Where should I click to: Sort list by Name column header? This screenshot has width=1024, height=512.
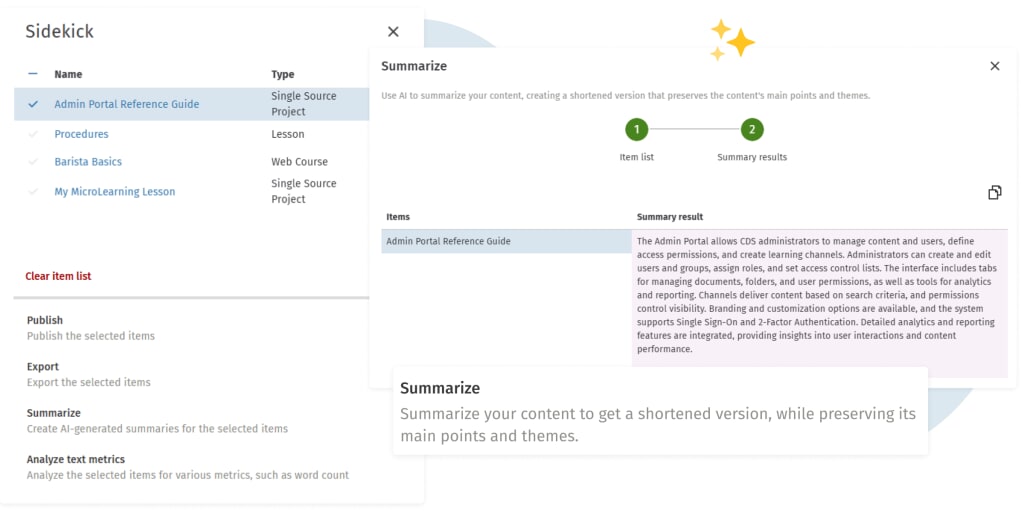68,74
